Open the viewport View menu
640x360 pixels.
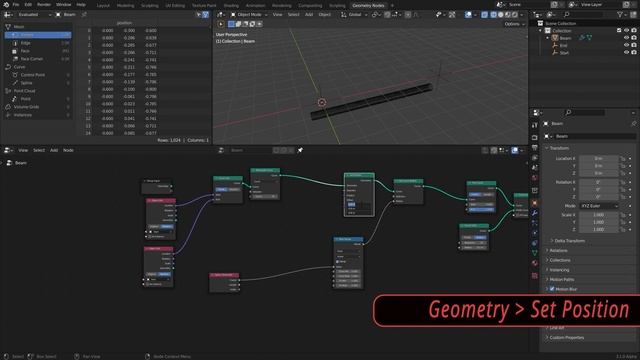click(x=278, y=15)
